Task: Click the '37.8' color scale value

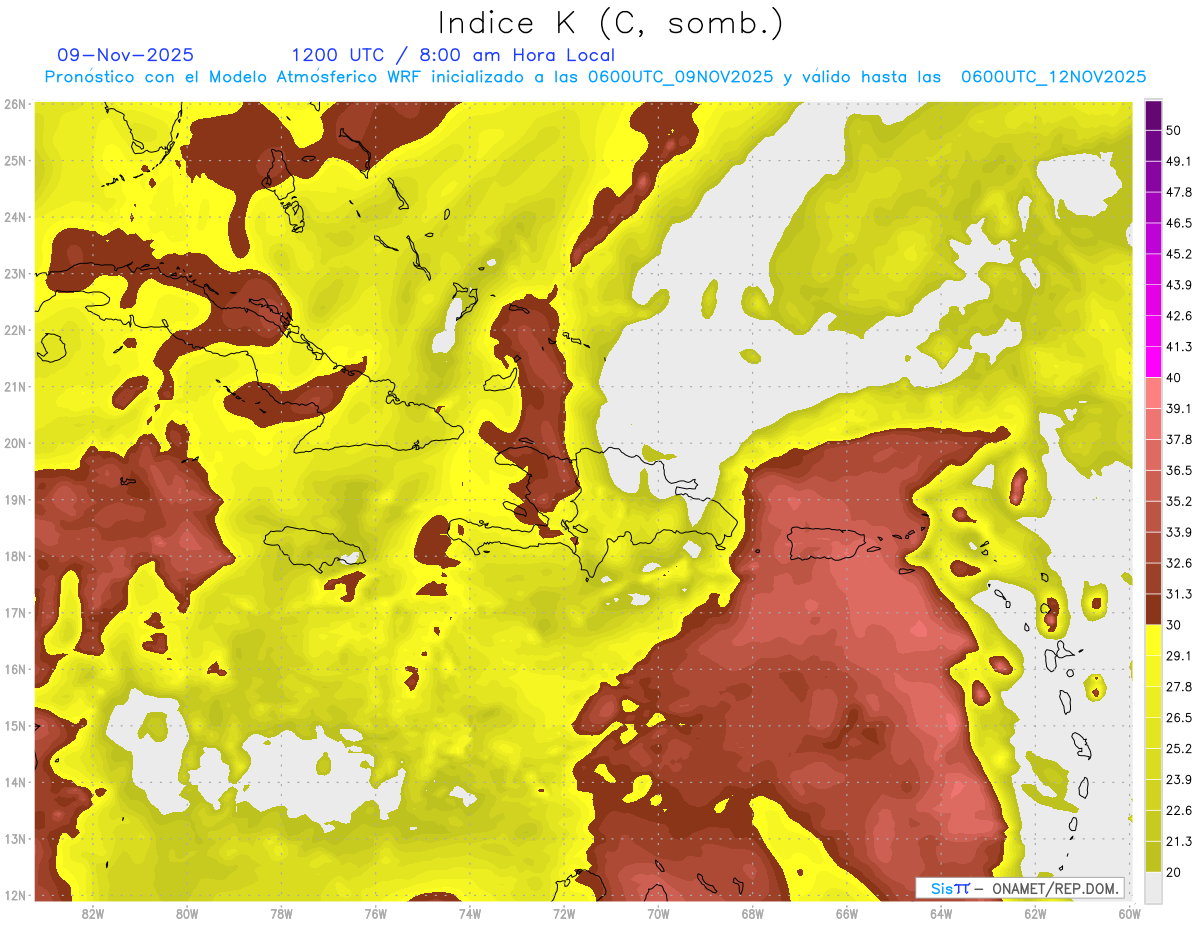Action: [x=1179, y=439]
